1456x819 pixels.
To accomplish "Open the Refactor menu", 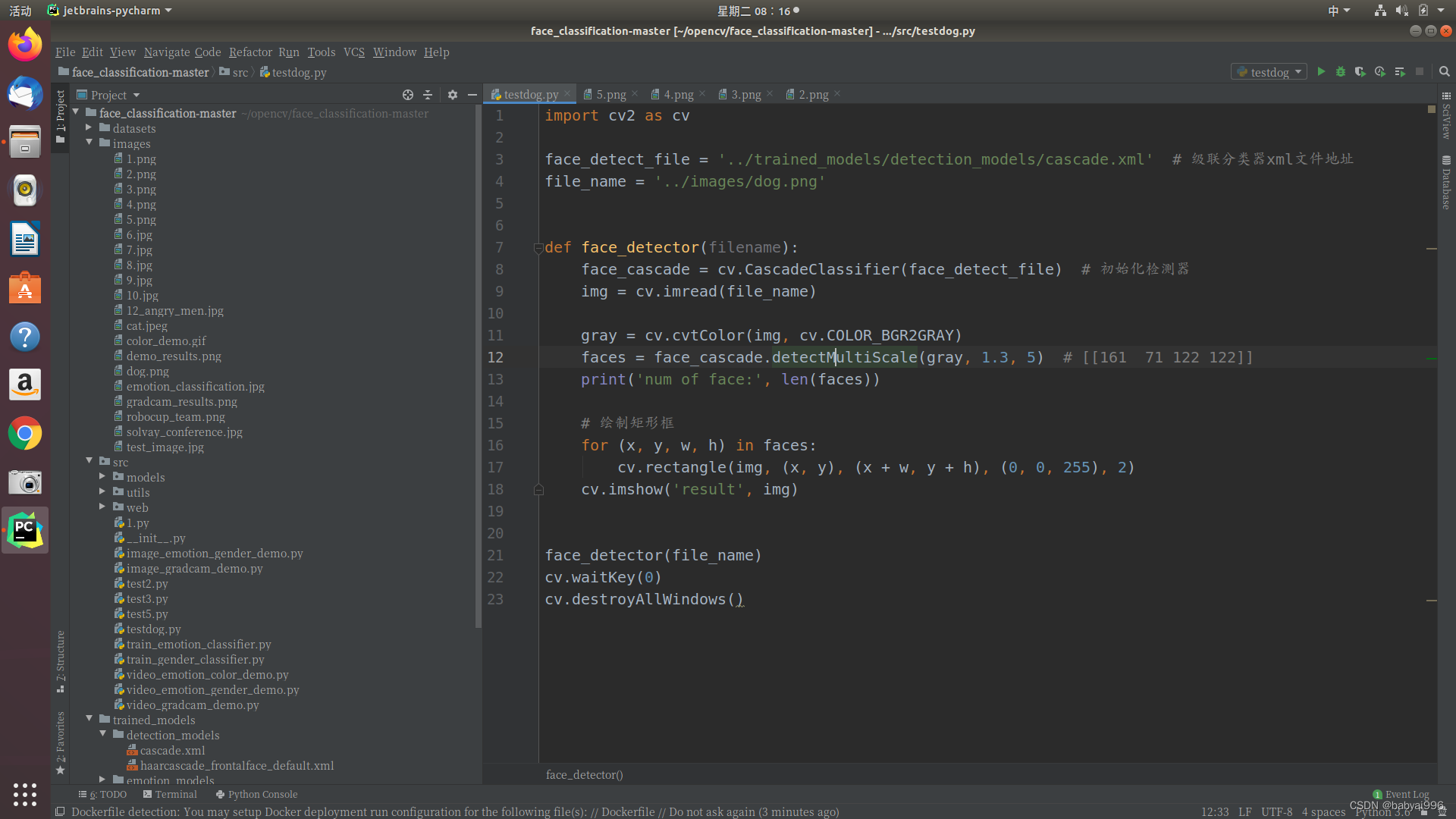I will coord(250,52).
